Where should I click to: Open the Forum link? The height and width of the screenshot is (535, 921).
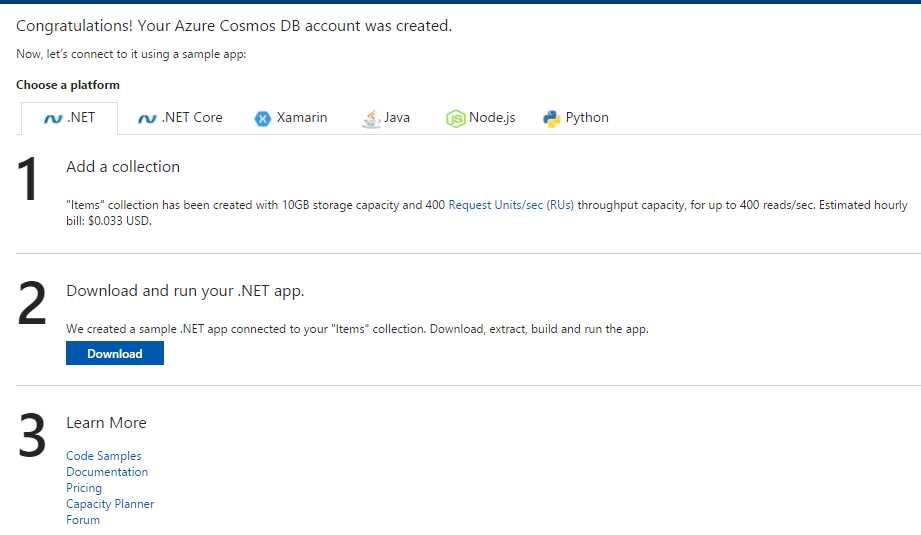pos(83,520)
